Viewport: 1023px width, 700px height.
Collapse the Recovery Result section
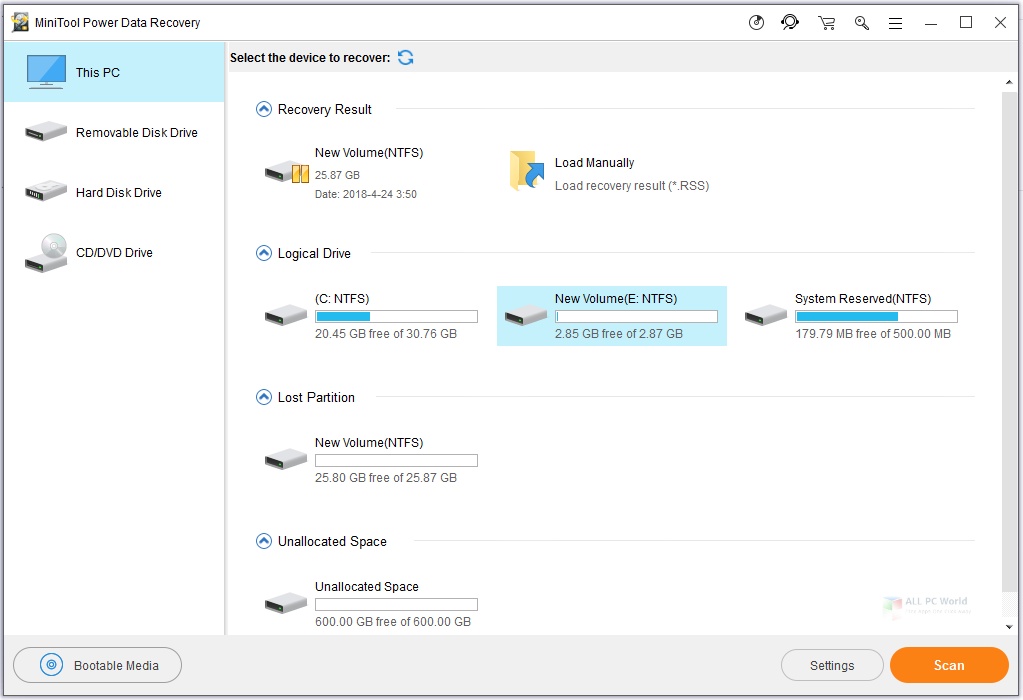click(264, 109)
